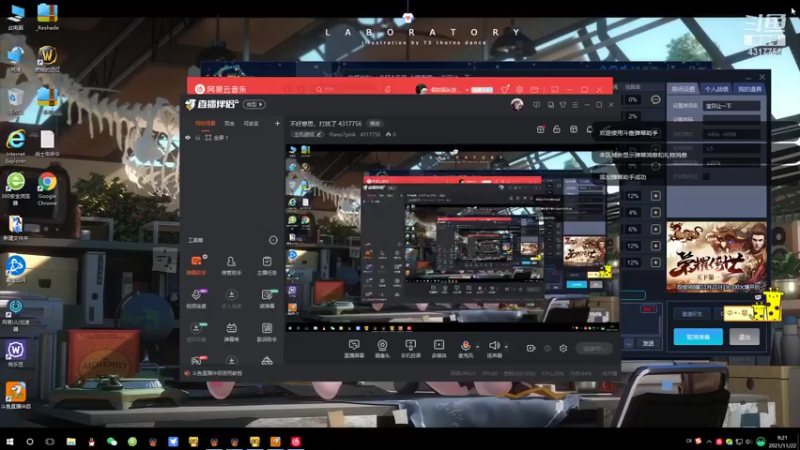Click the gift box icon above preview

pyautogui.click(x=540, y=130)
